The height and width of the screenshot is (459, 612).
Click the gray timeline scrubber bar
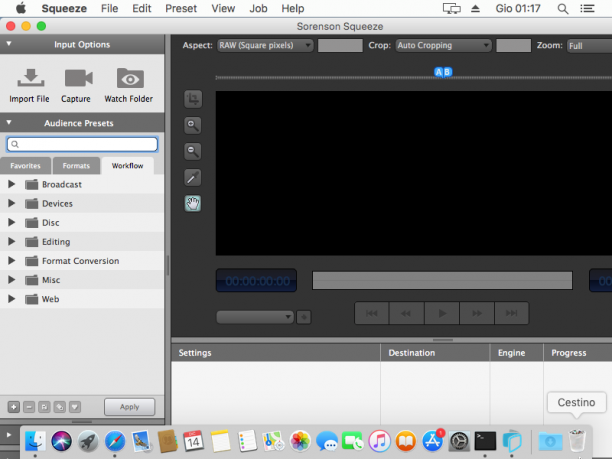click(442, 281)
